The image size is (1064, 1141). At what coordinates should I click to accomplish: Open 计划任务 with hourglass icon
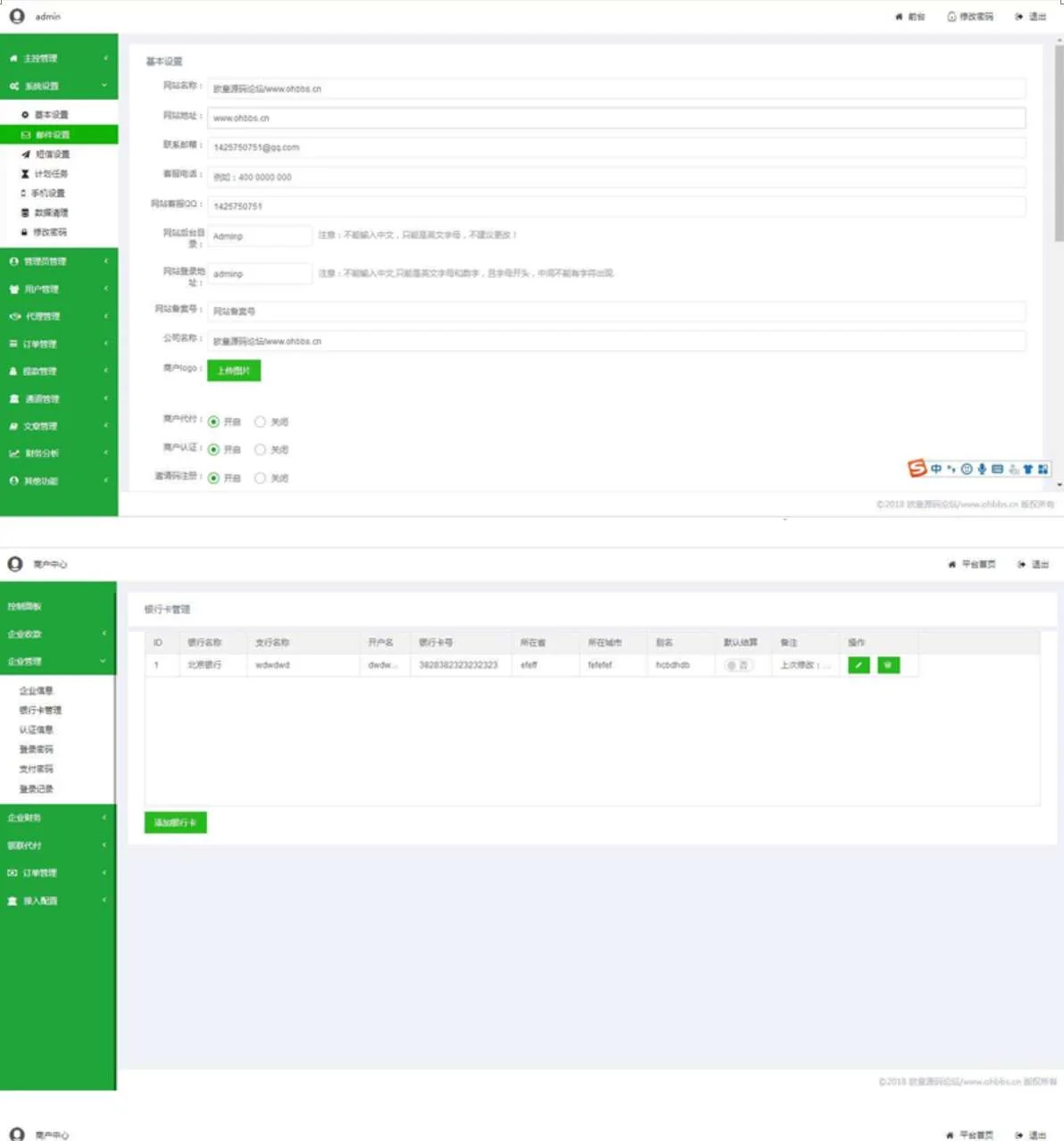(50, 174)
